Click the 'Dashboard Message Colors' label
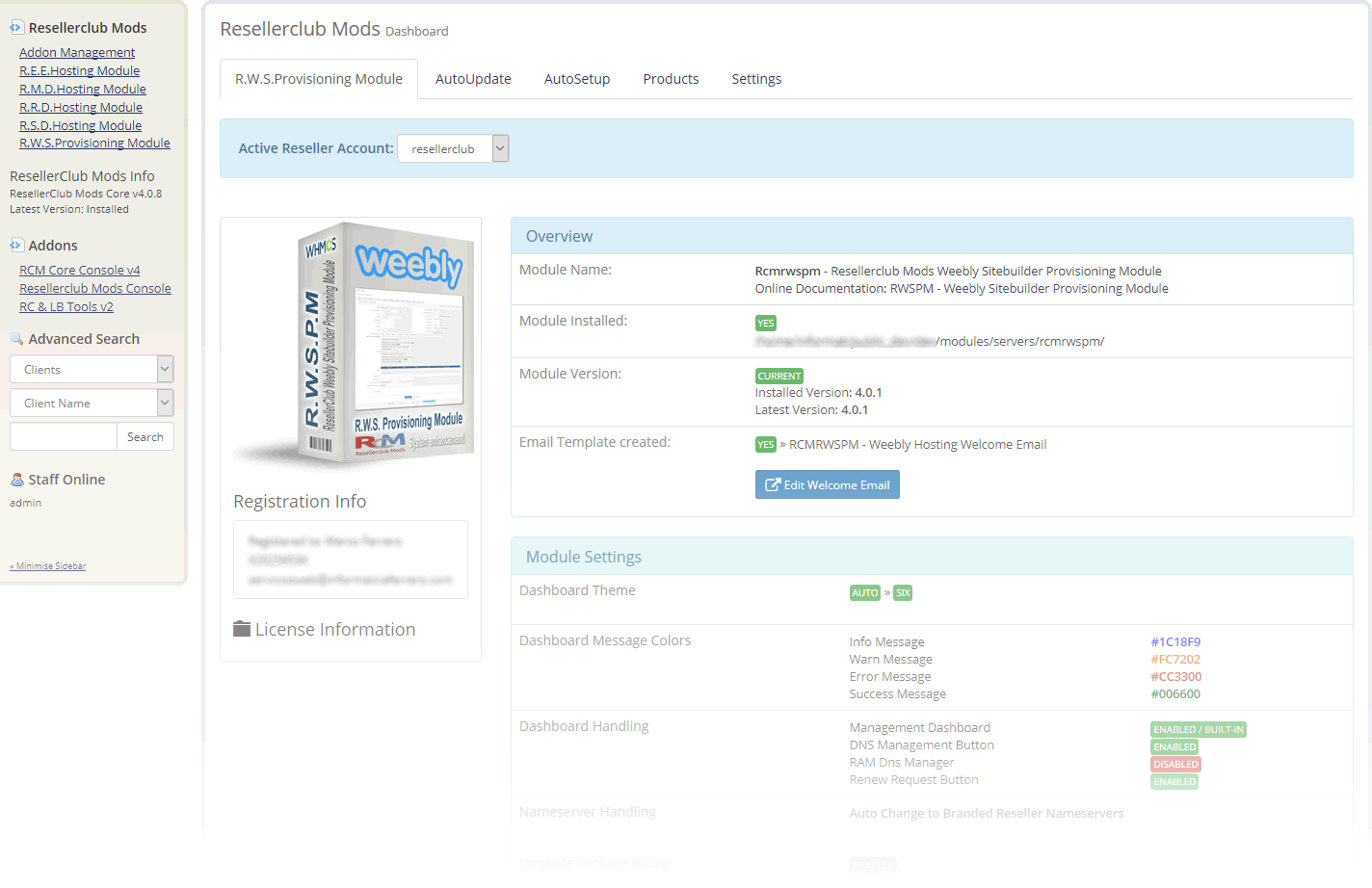Screen dimensions: 1372x888 pyautogui.click(x=605, y=640)
